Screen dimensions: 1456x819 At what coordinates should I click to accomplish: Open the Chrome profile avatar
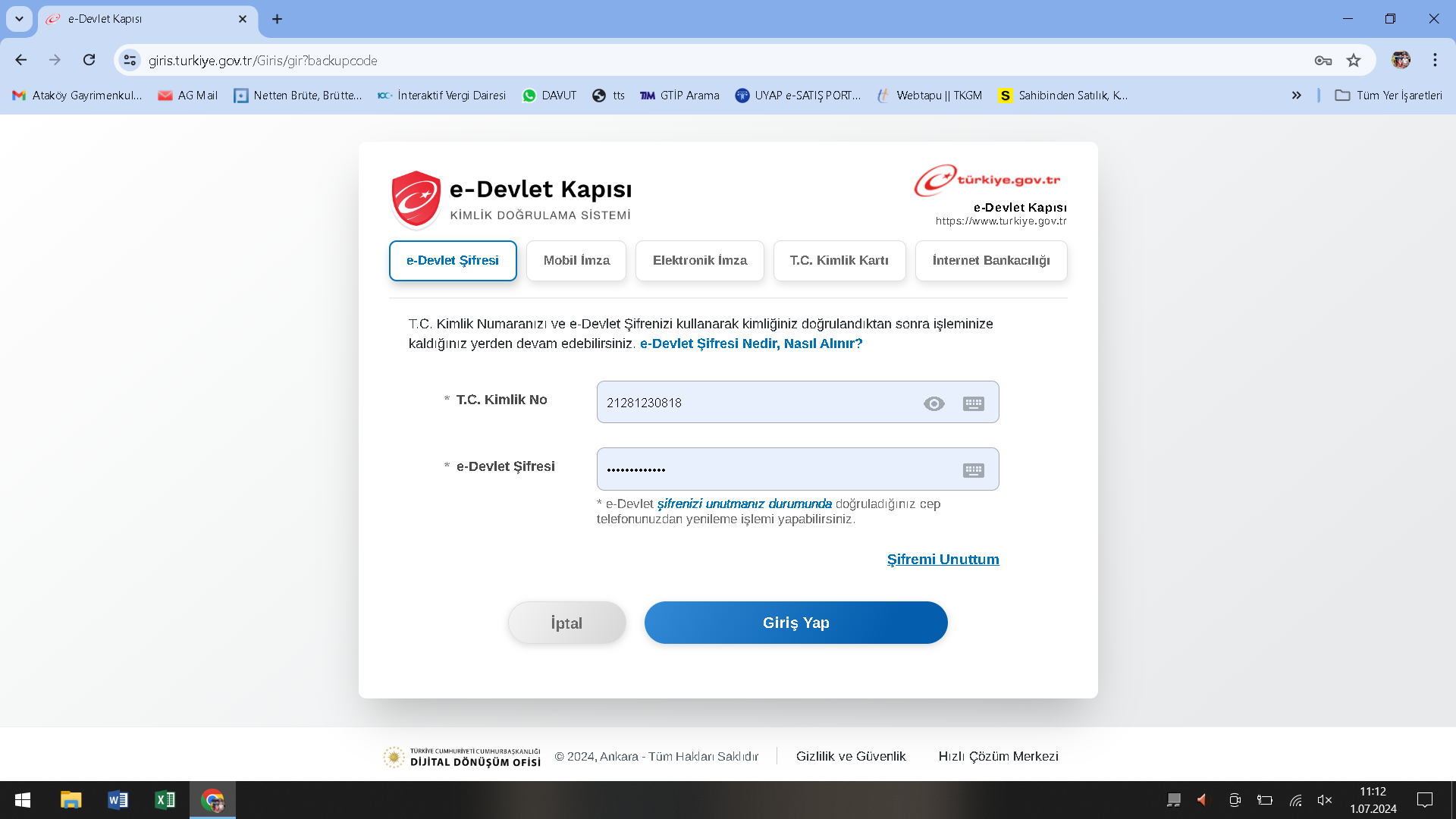coord(1401,60)
